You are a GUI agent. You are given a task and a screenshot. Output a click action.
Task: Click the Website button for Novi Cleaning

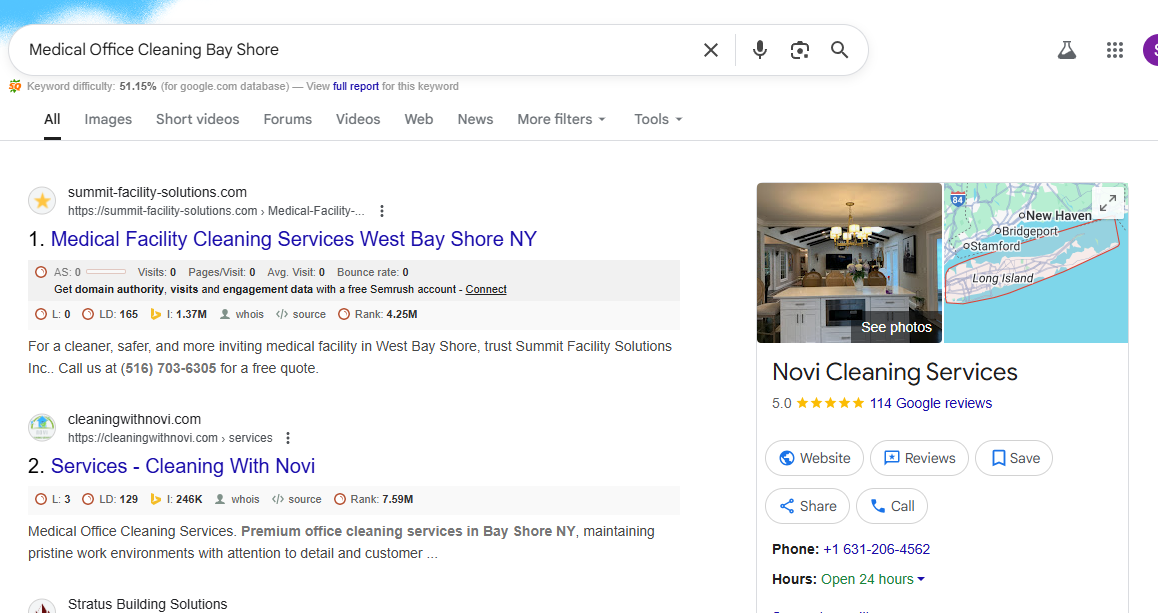pos(814,458)
